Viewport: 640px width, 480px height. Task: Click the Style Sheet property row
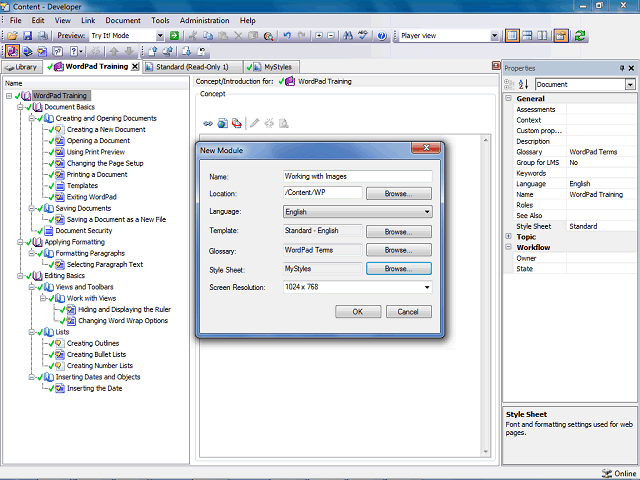click(575, 226)
